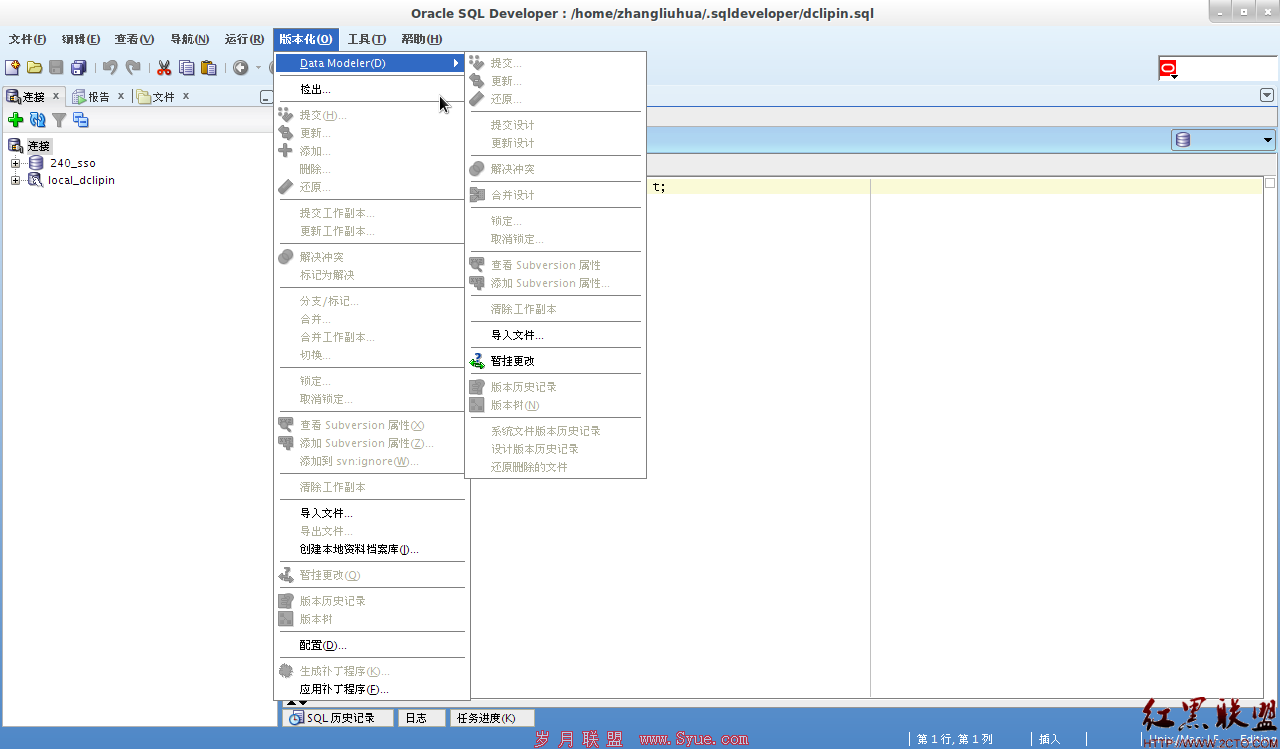
Task: Click the Cut scissors icon
Action: click(x=164, y=67)
